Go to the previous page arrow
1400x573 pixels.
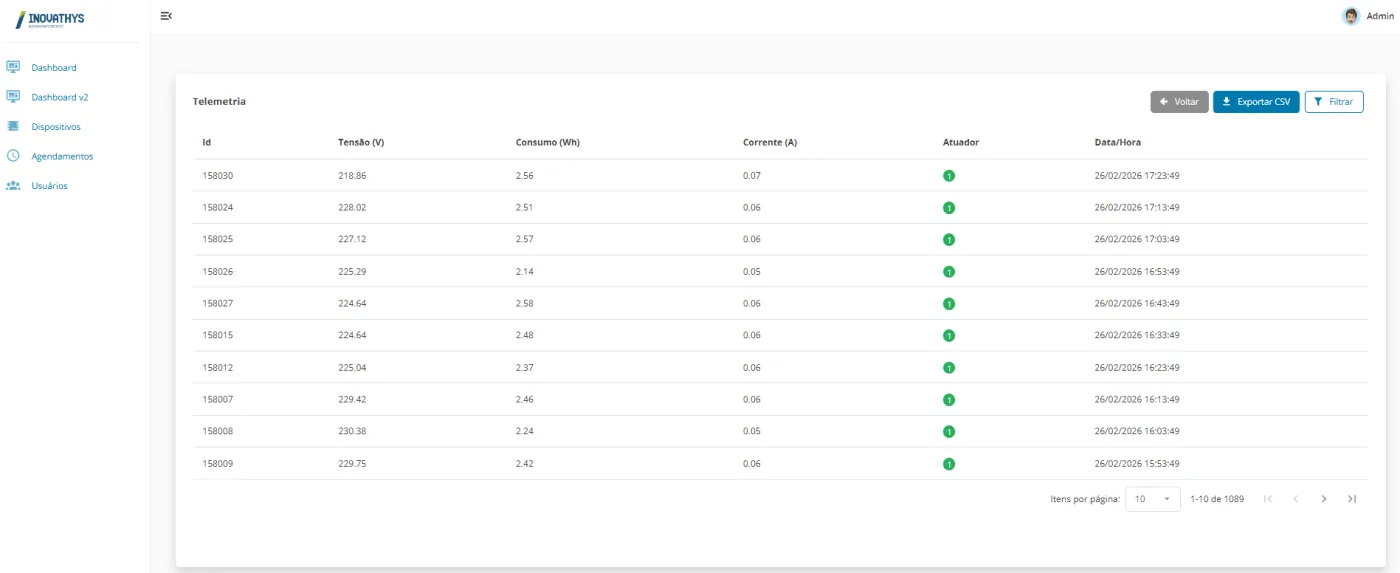1296,498
